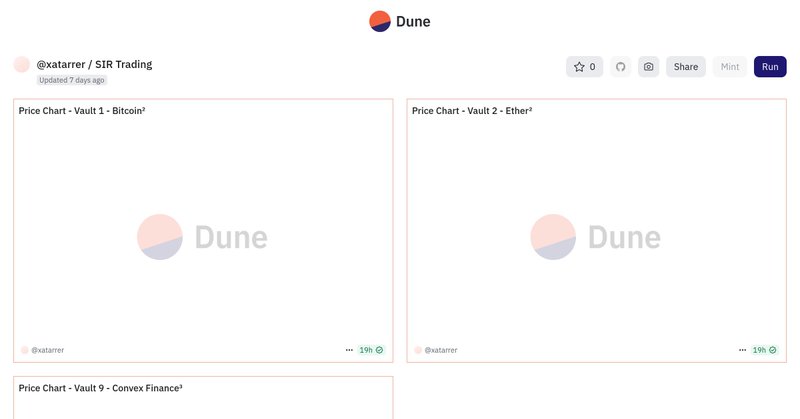Open the three-dot menu on Bitcoin² chart
Image resolution: width=800 pixels, height=419 pixels.
click(349, 350)
